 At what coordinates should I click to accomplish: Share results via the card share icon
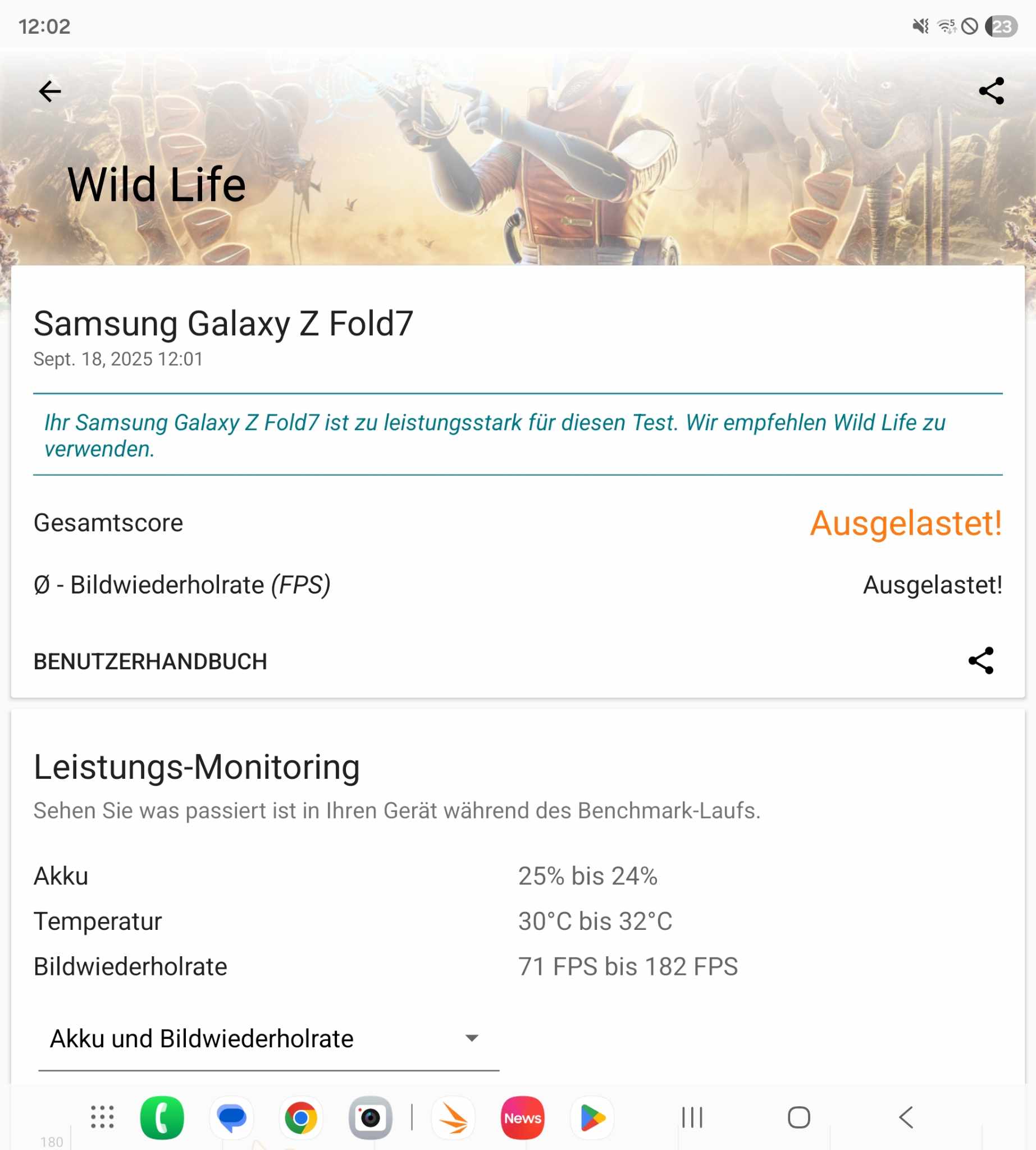(981, 660)
